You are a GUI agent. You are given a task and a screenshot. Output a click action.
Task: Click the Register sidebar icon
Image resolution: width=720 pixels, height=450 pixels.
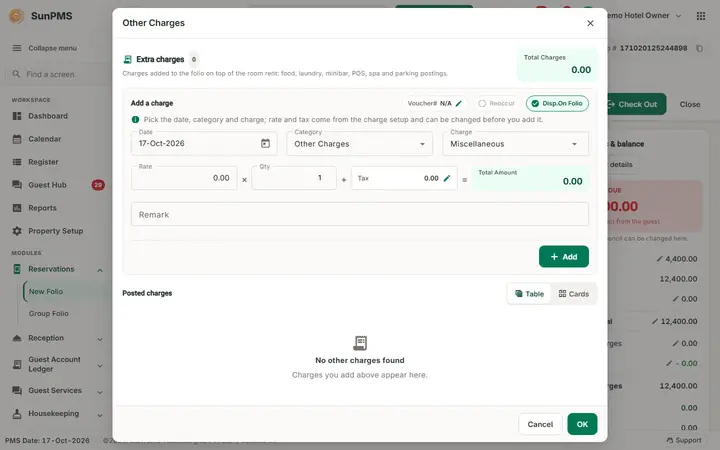click(x=17, y=162)
